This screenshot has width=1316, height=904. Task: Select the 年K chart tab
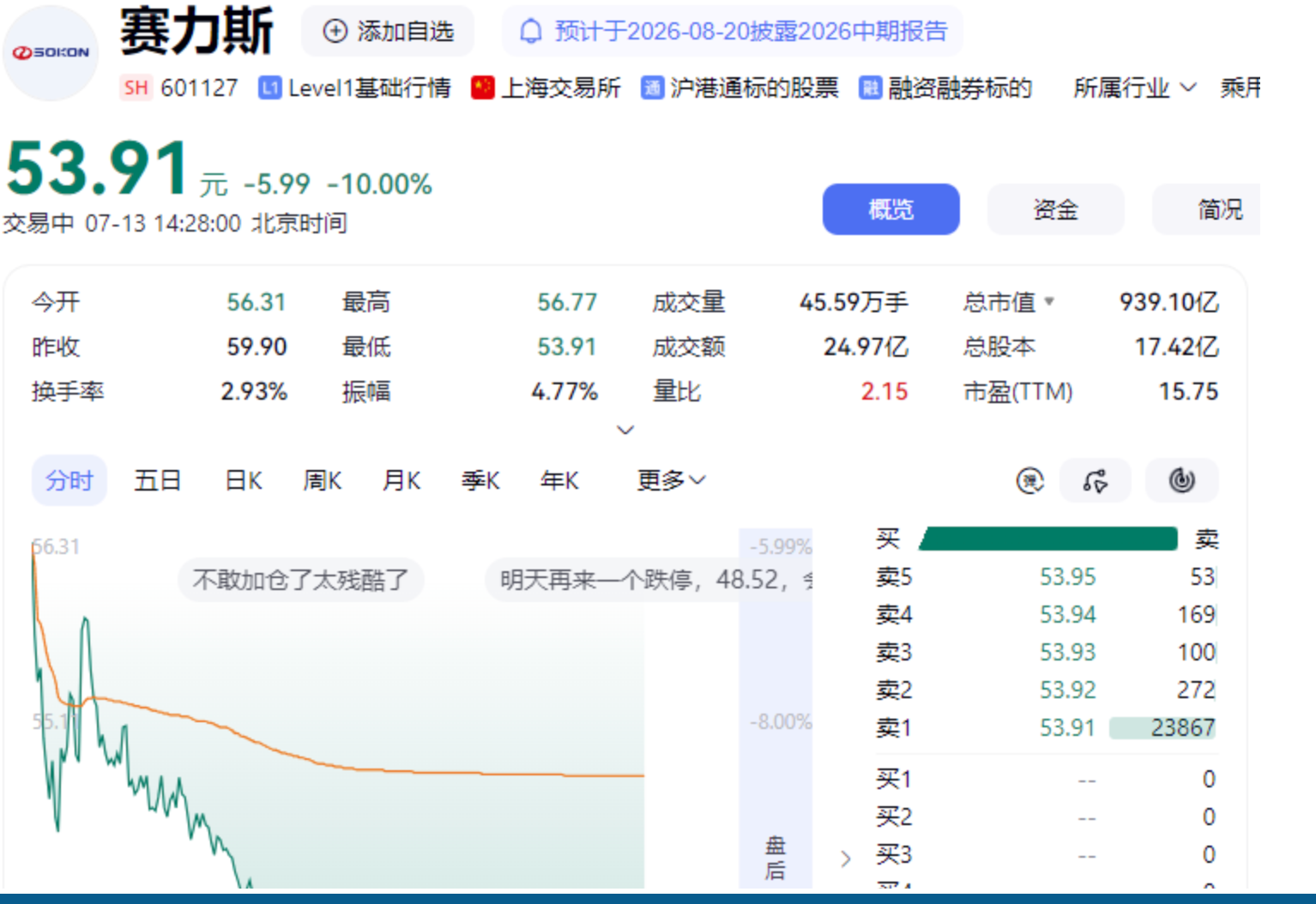(x=559, y=480)
